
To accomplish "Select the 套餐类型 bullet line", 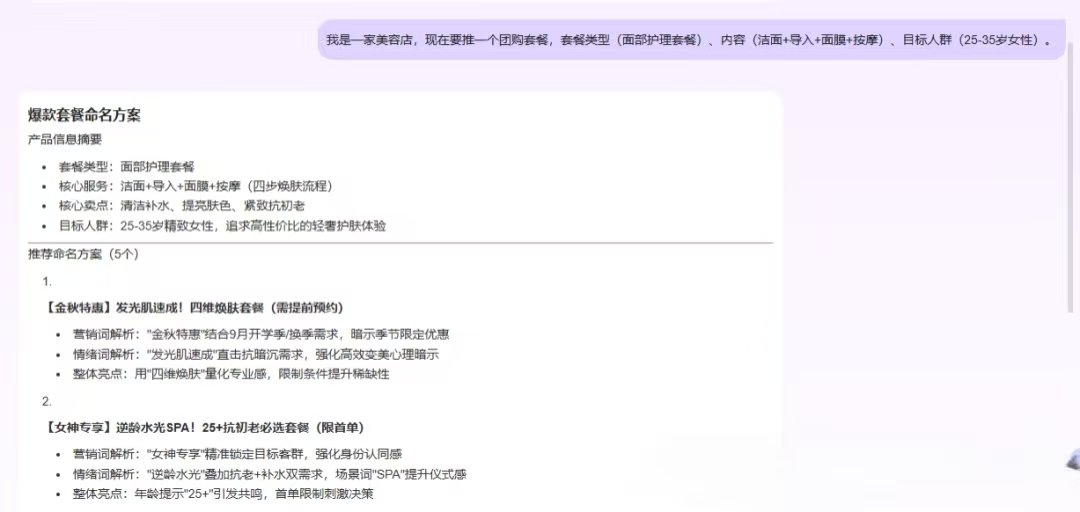I will tap(127, 166).
